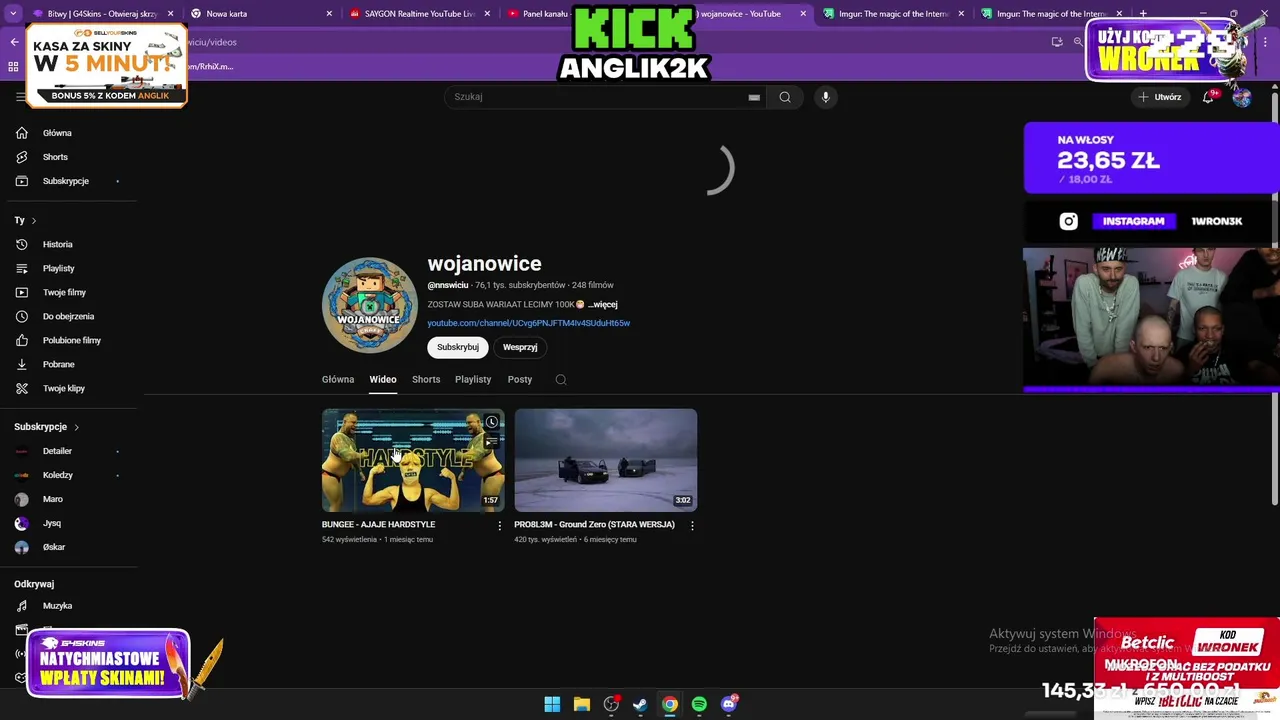The width and height of the screenshot is (1280, 720).
Task: Open the youtube.com/channel link
Action: click(529, 323)
